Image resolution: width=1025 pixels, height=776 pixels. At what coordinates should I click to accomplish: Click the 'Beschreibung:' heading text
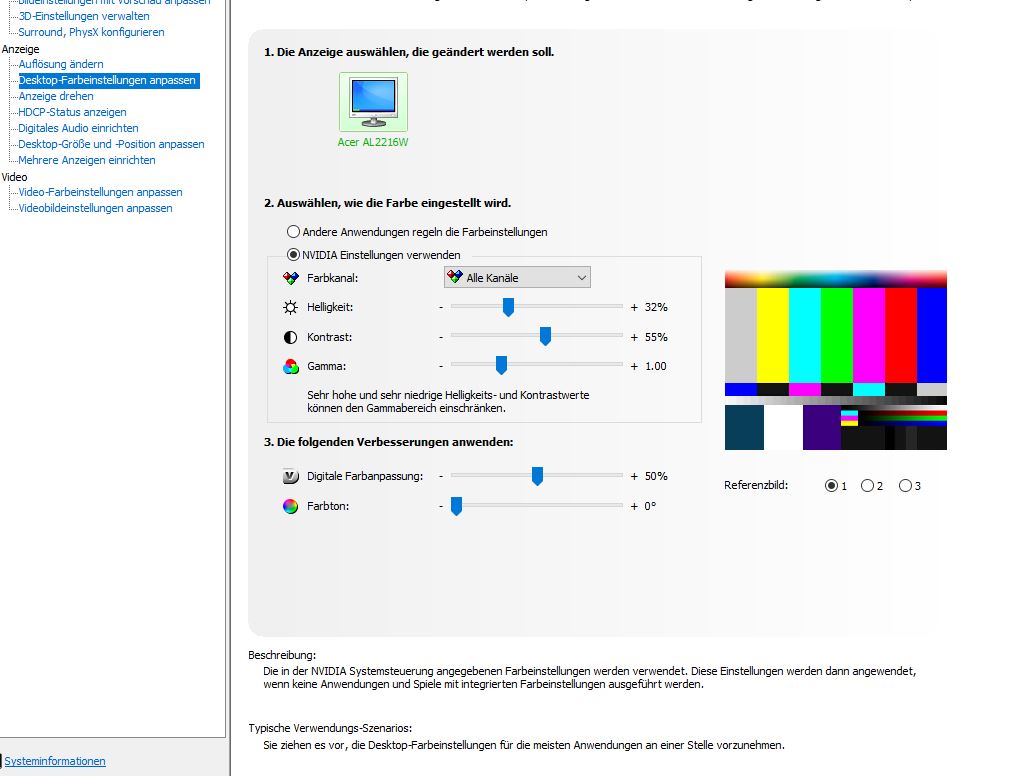click(282, 655)
